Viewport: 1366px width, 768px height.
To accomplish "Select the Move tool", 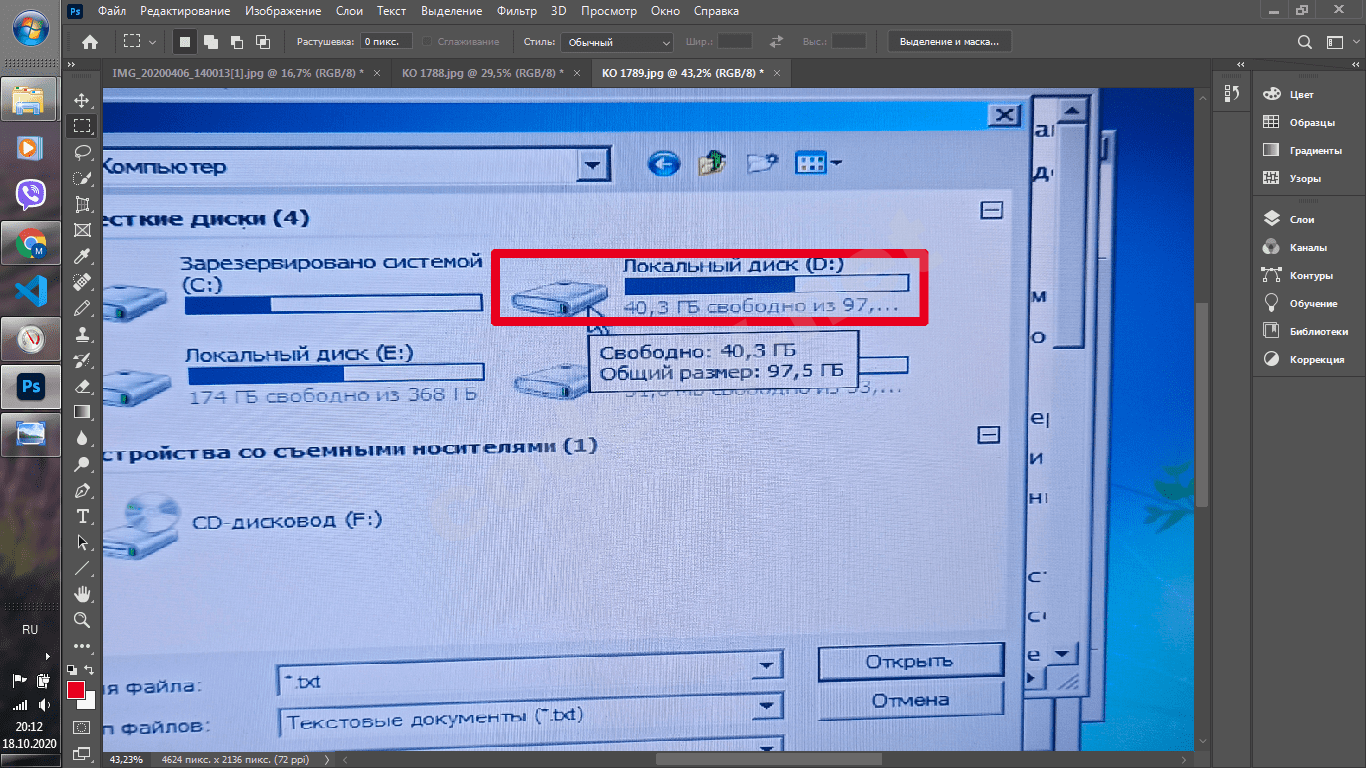I will [82, 101].
